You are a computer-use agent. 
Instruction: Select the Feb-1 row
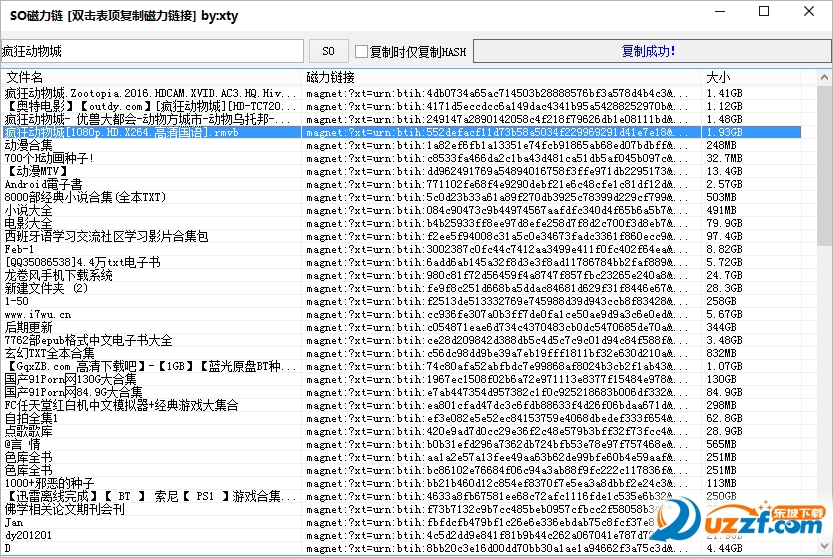pyautogui.click(x=401, y=249)
